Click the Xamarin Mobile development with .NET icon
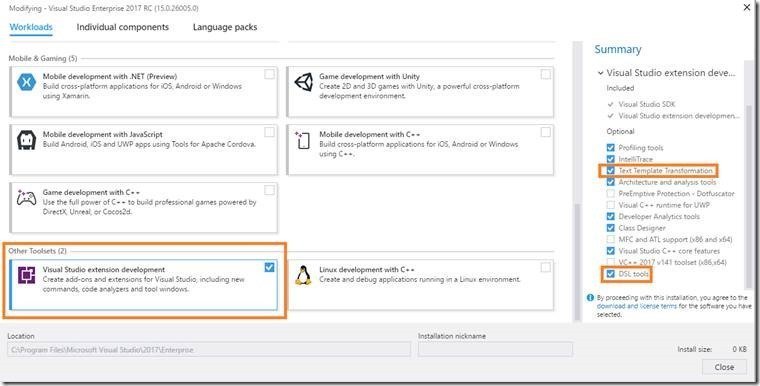Screen dimensions: 760x386 (x=26, y=82)
